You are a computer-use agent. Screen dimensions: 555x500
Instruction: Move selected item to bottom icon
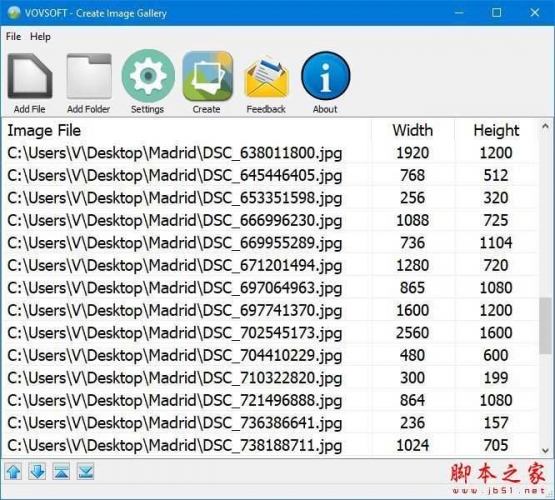(x=85, y=472)
